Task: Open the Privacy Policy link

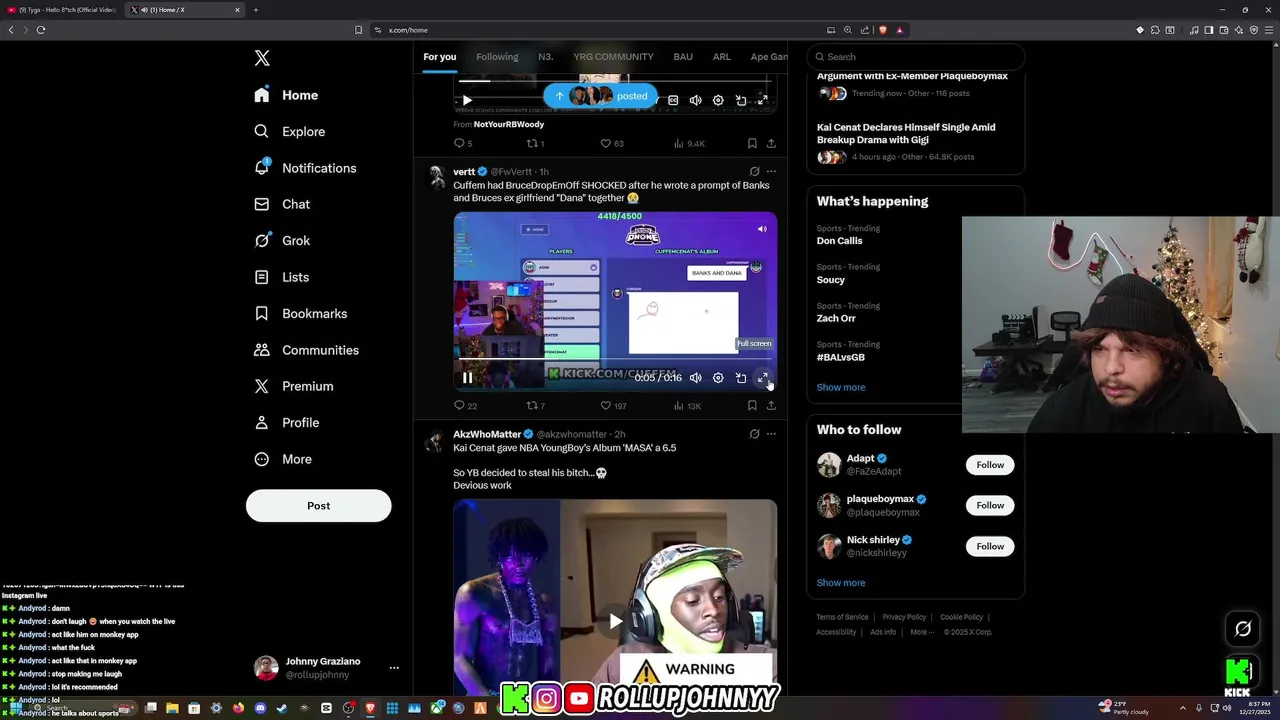Action: 904,617
